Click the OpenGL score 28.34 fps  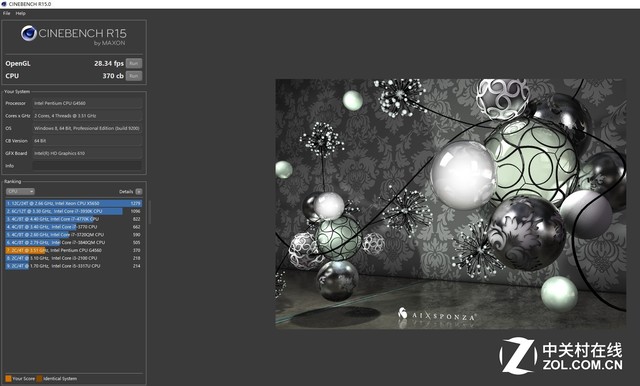109,63
